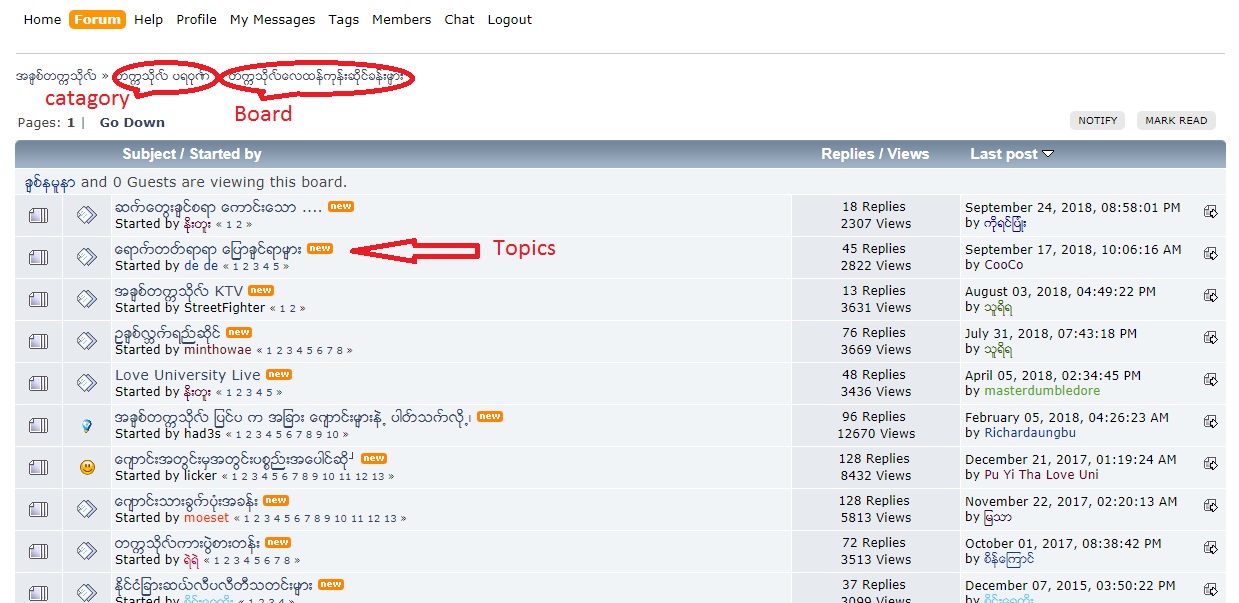
Task: Click last-post icon beside July 31, 2018
Action: click(x=1210, y=337)
